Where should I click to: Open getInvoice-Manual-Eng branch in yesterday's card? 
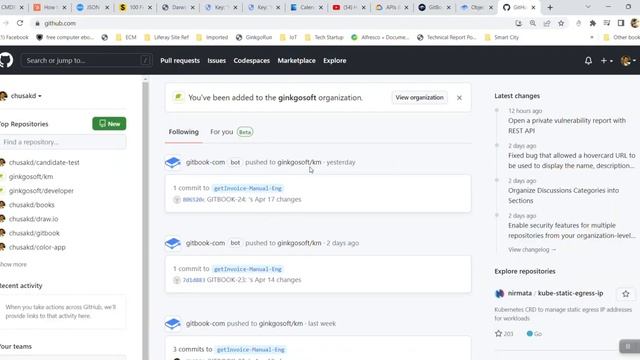point(248,188)
